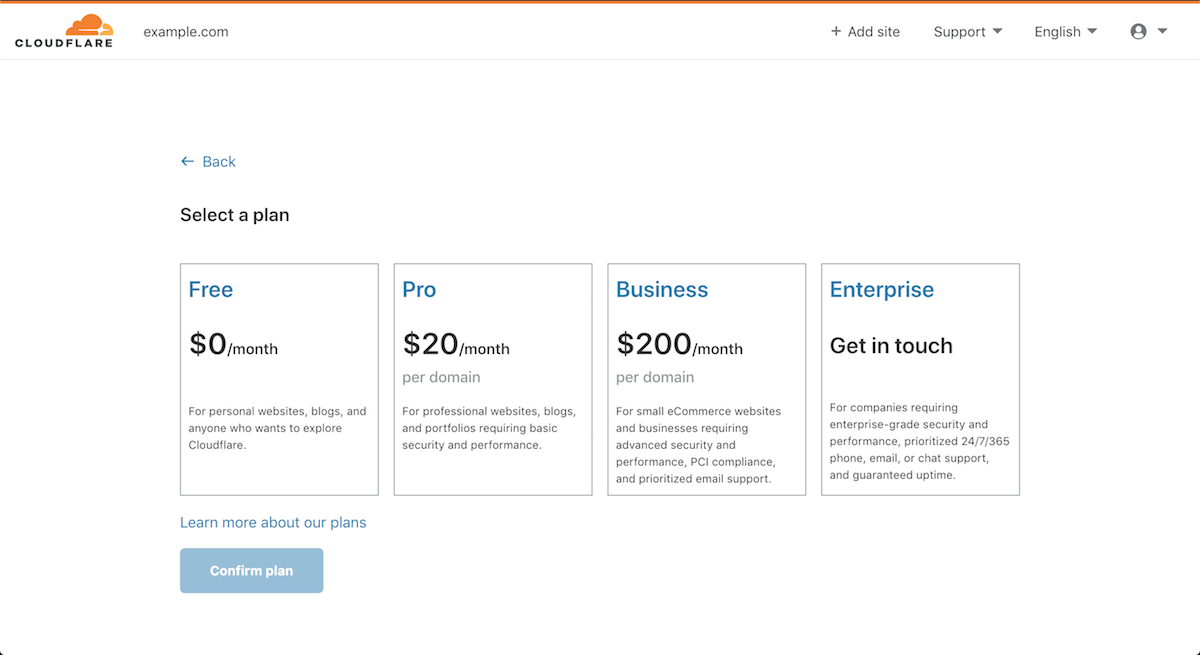Click the Cloudflare cloud logo
1200x655 pixels.
[x=64, y=31]
